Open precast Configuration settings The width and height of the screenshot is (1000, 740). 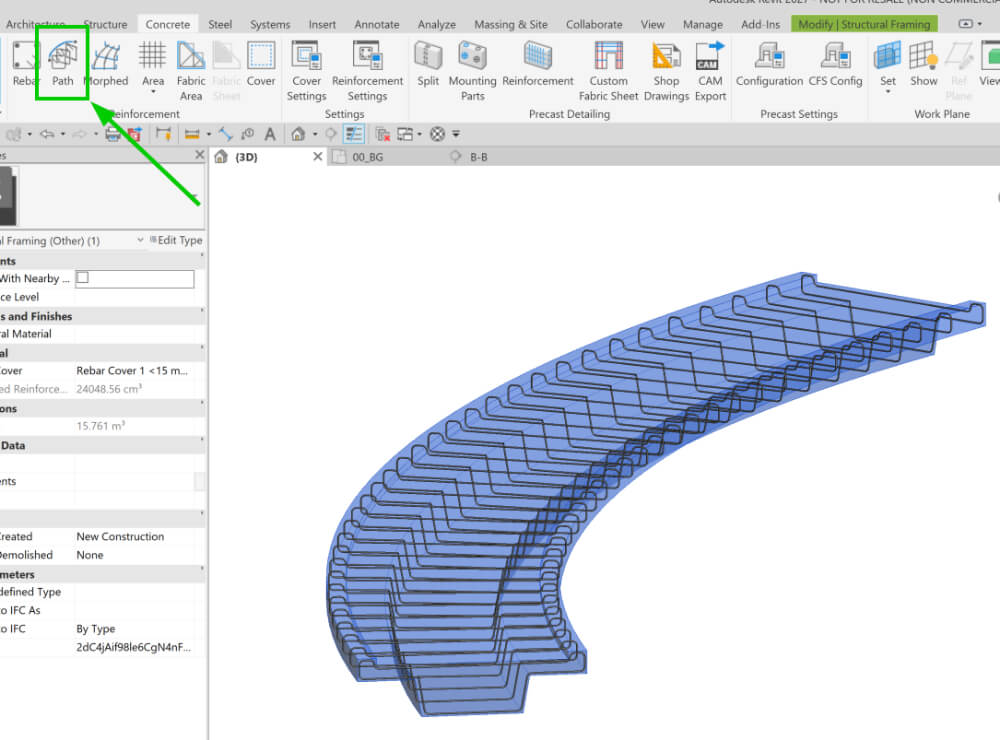coord(769,63)
